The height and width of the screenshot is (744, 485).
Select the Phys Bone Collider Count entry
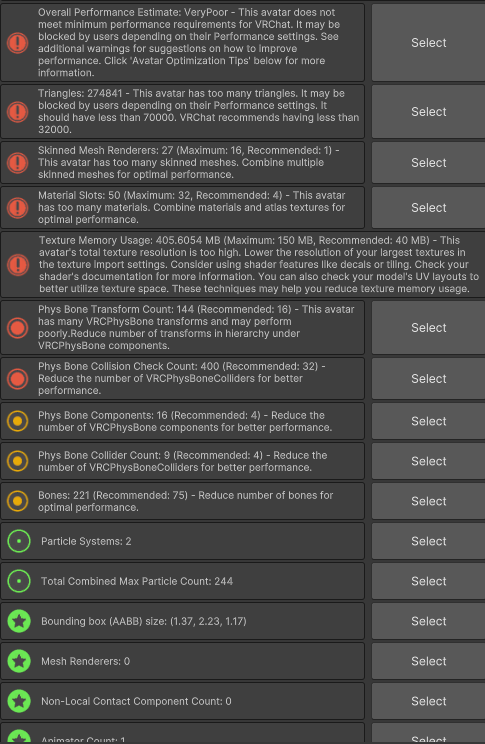point(429,461)
